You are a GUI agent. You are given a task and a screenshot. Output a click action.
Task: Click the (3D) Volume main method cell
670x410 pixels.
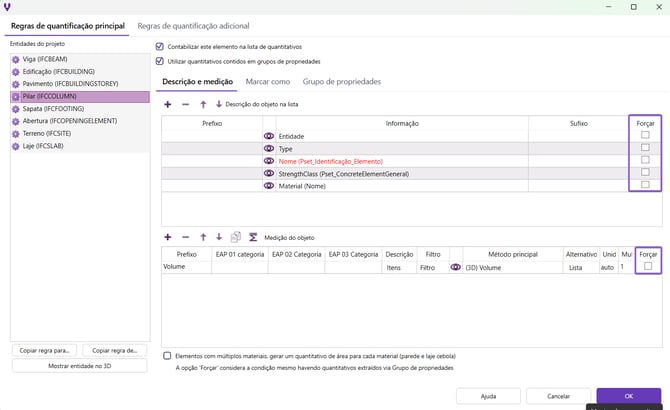click(x=513, y=267)
